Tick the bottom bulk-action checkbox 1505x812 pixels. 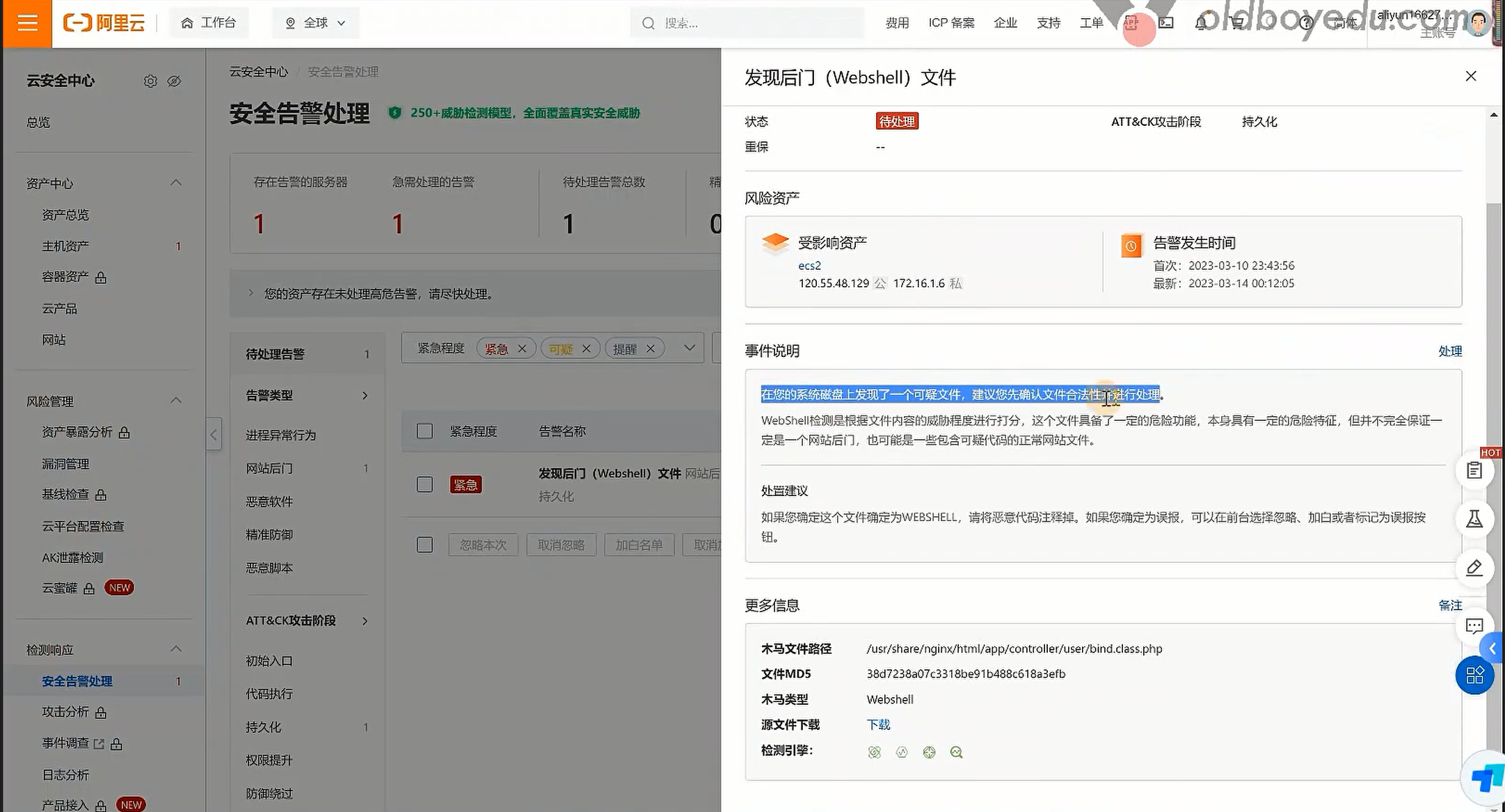(424, 545)
